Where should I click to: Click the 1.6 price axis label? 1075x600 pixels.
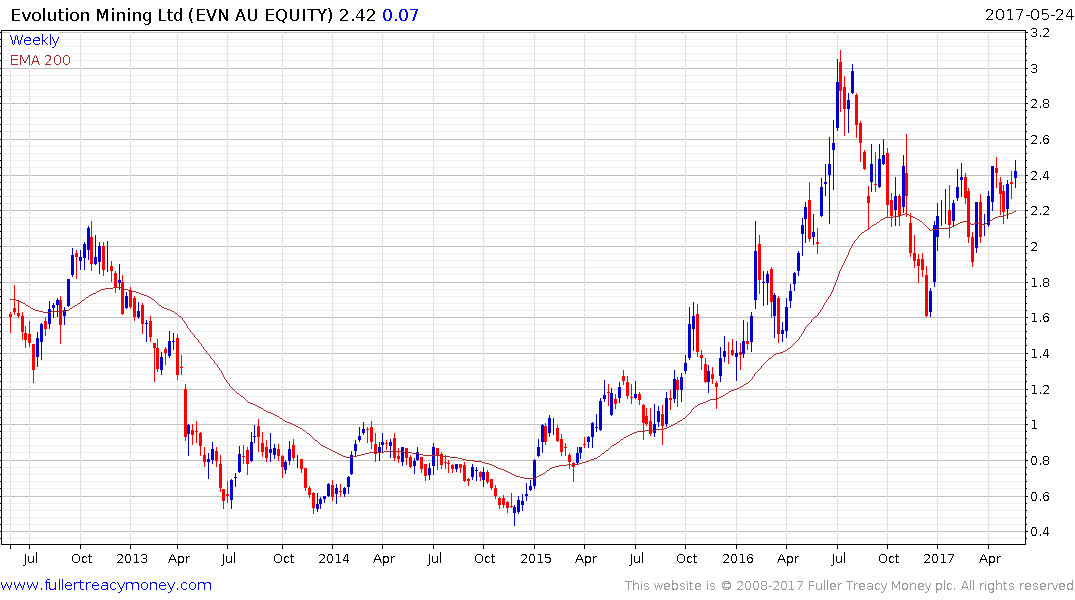coord(1040,318)
